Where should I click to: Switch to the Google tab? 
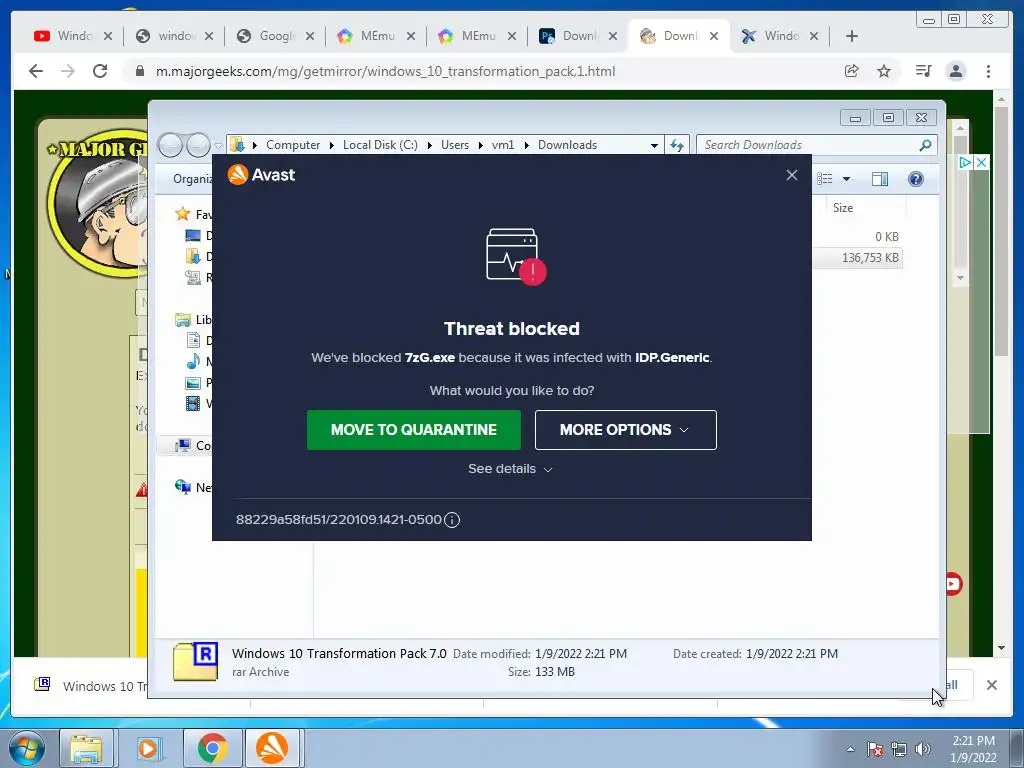pos(275,36)
